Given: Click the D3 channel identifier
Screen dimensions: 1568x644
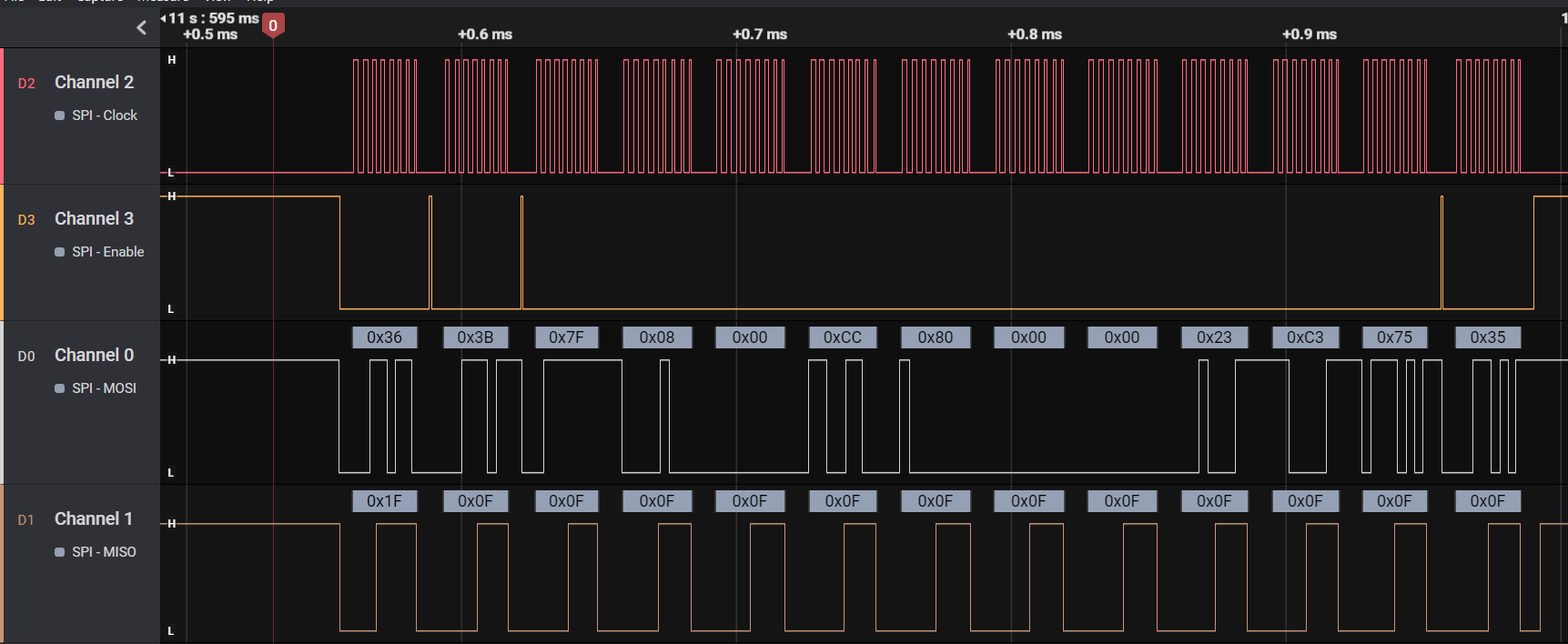Looking at the screenshot, I should coord(26,219).
